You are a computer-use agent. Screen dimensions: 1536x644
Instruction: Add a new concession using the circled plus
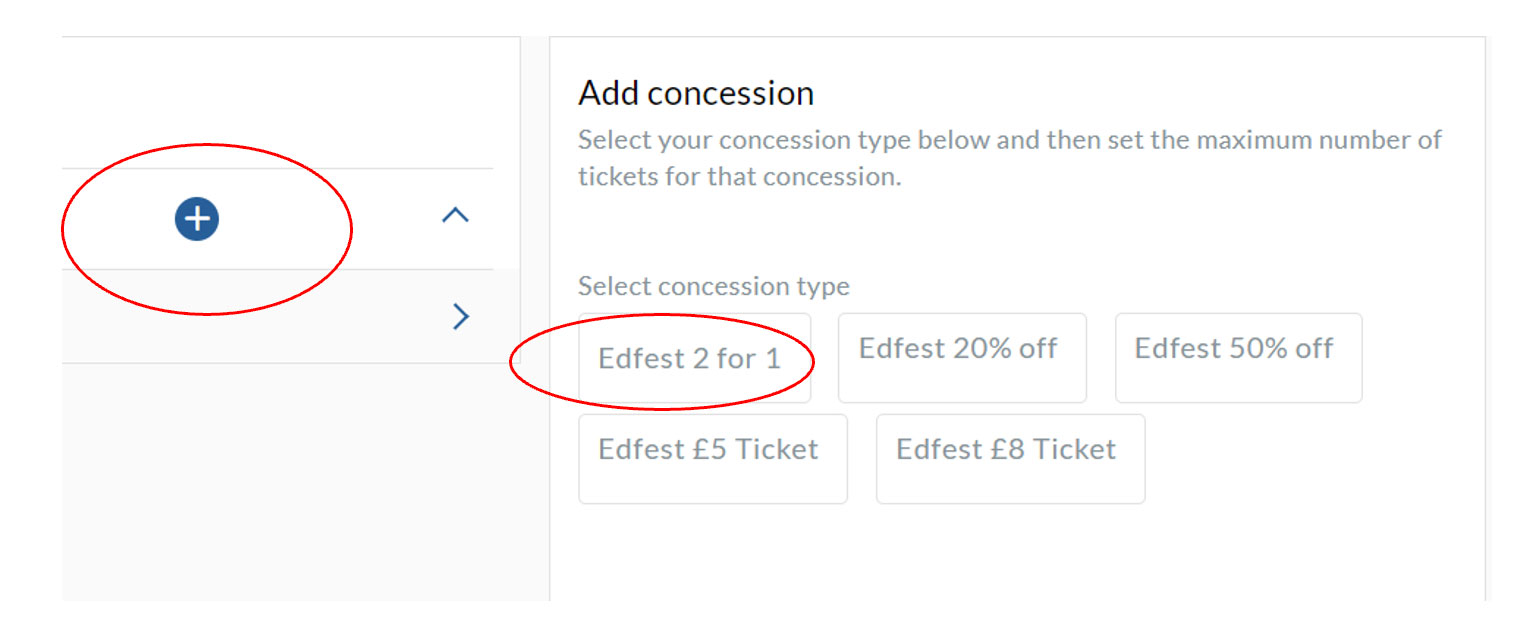click(x=197, y=219)
